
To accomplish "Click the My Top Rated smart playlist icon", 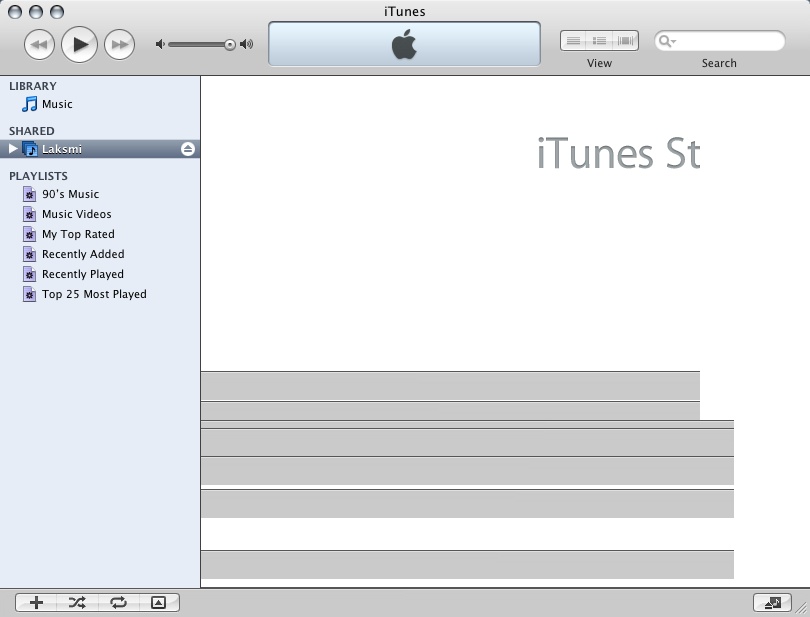I will (x=29, y=235).
